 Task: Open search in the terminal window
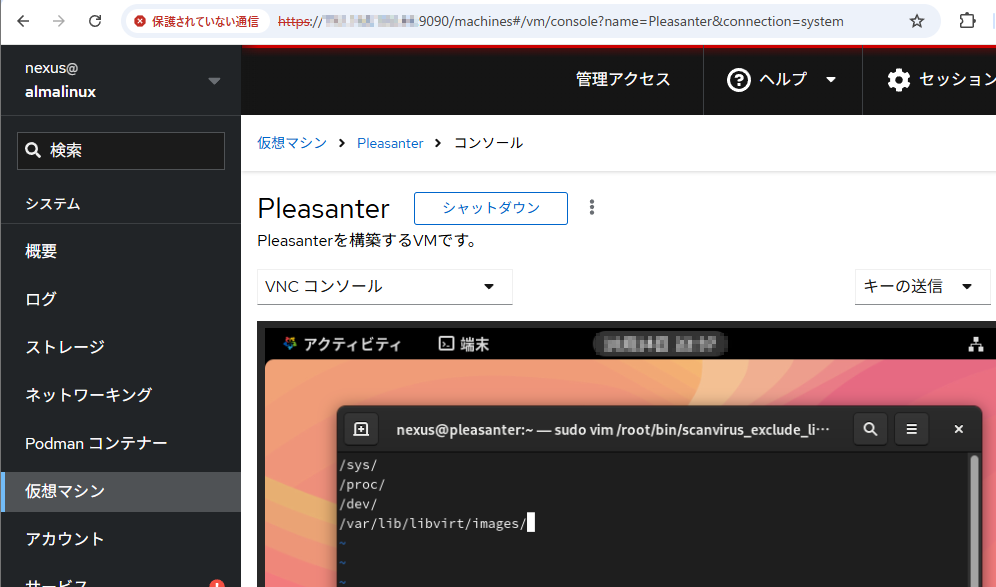tap(870, 429)
